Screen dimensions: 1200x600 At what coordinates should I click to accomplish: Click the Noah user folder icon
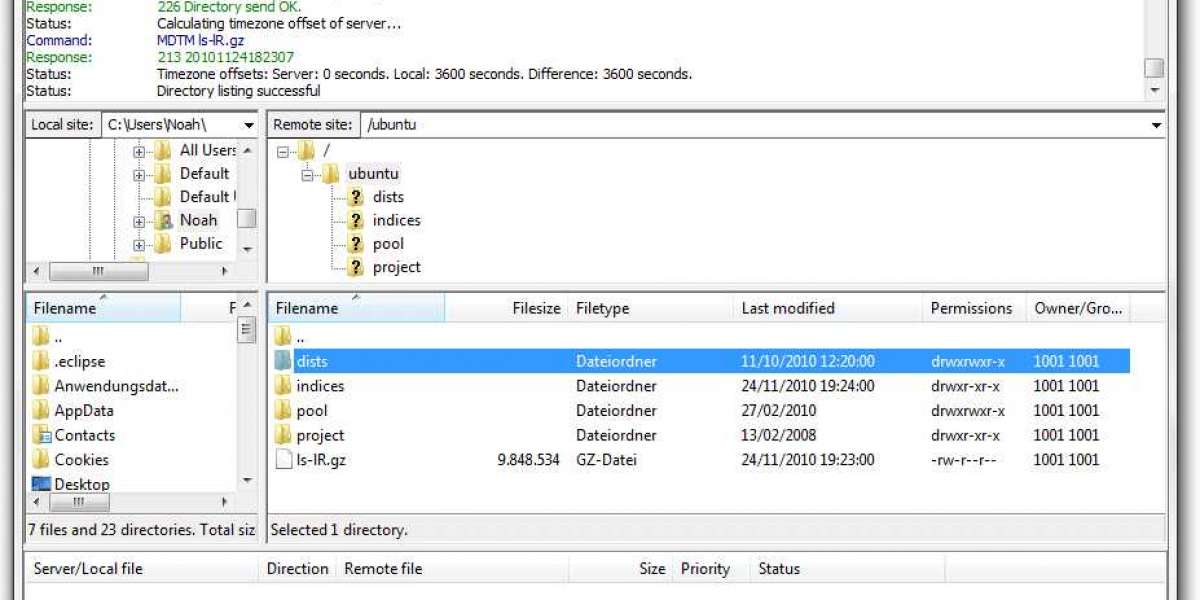click(163, 221)
